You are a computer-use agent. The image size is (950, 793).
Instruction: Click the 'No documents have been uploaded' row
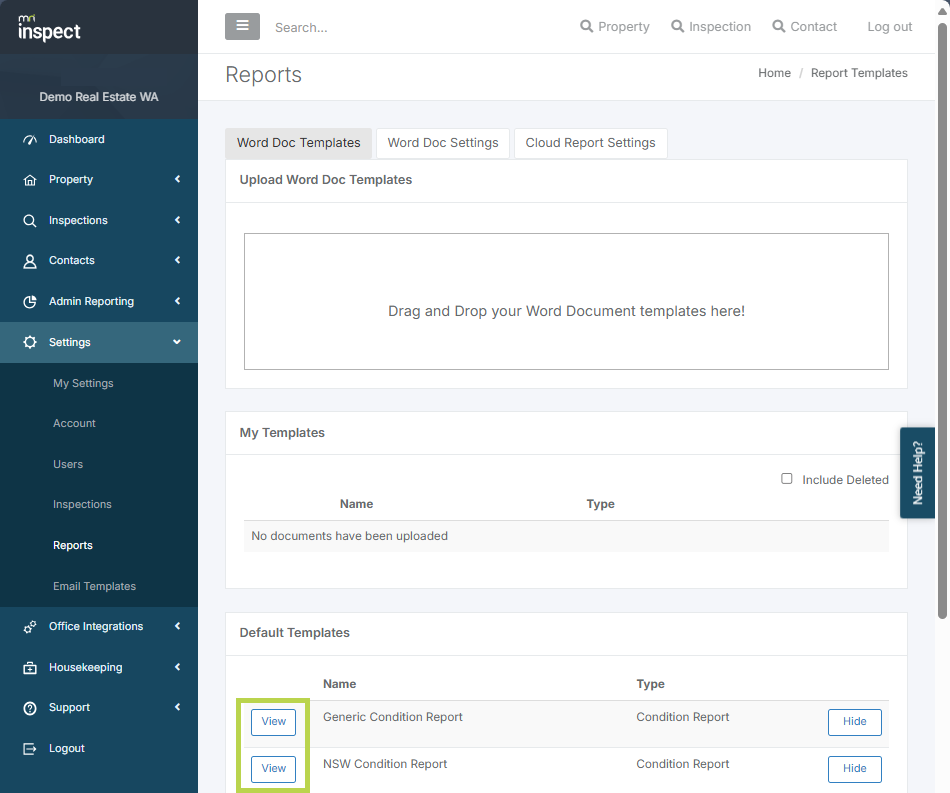(x=566, y=536)
